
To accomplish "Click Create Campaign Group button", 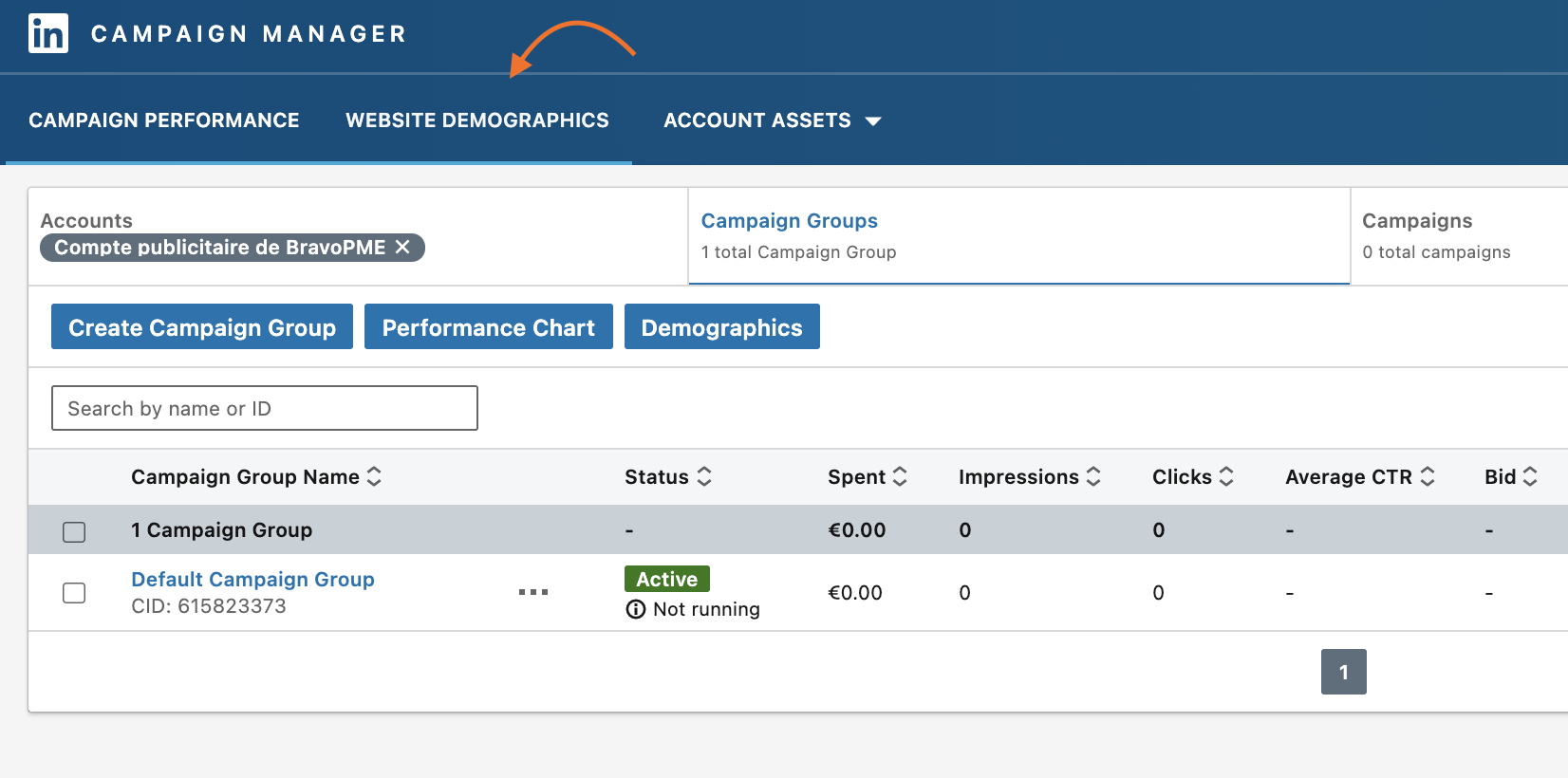I will point(202,326).
